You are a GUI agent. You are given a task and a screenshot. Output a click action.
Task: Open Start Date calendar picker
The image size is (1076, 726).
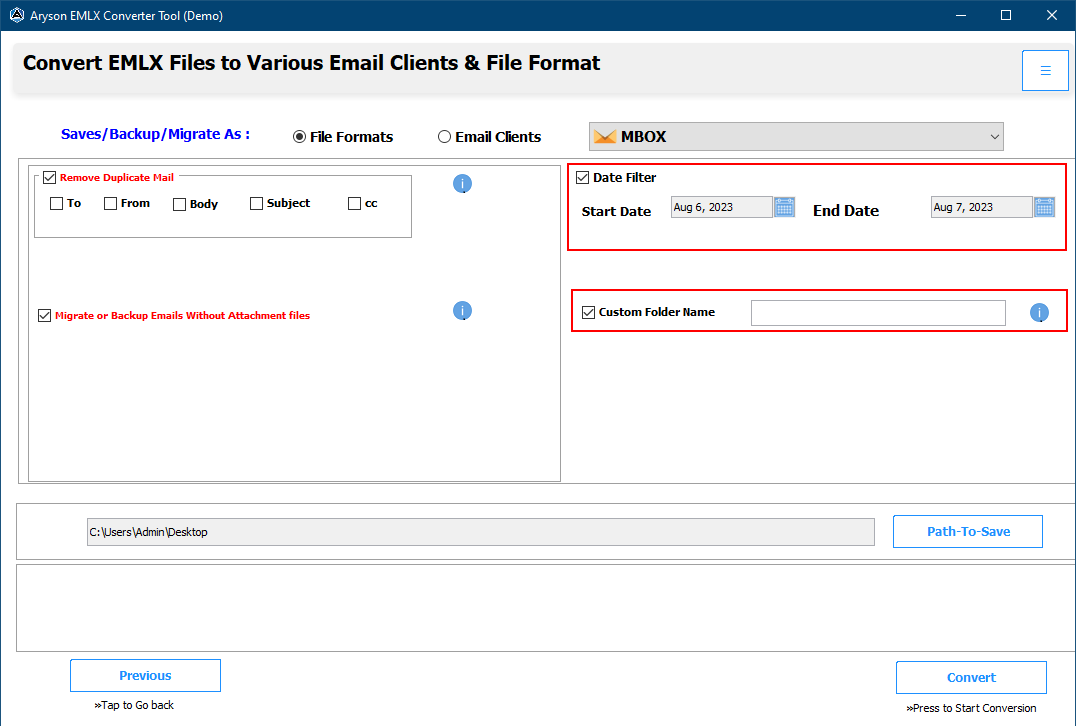(x=784, y=207)
